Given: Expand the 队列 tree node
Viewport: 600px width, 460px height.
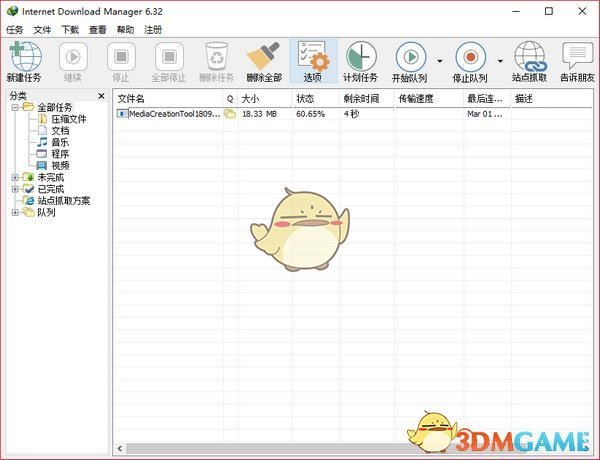Looking at the screenshot, I should pos(15,212).
